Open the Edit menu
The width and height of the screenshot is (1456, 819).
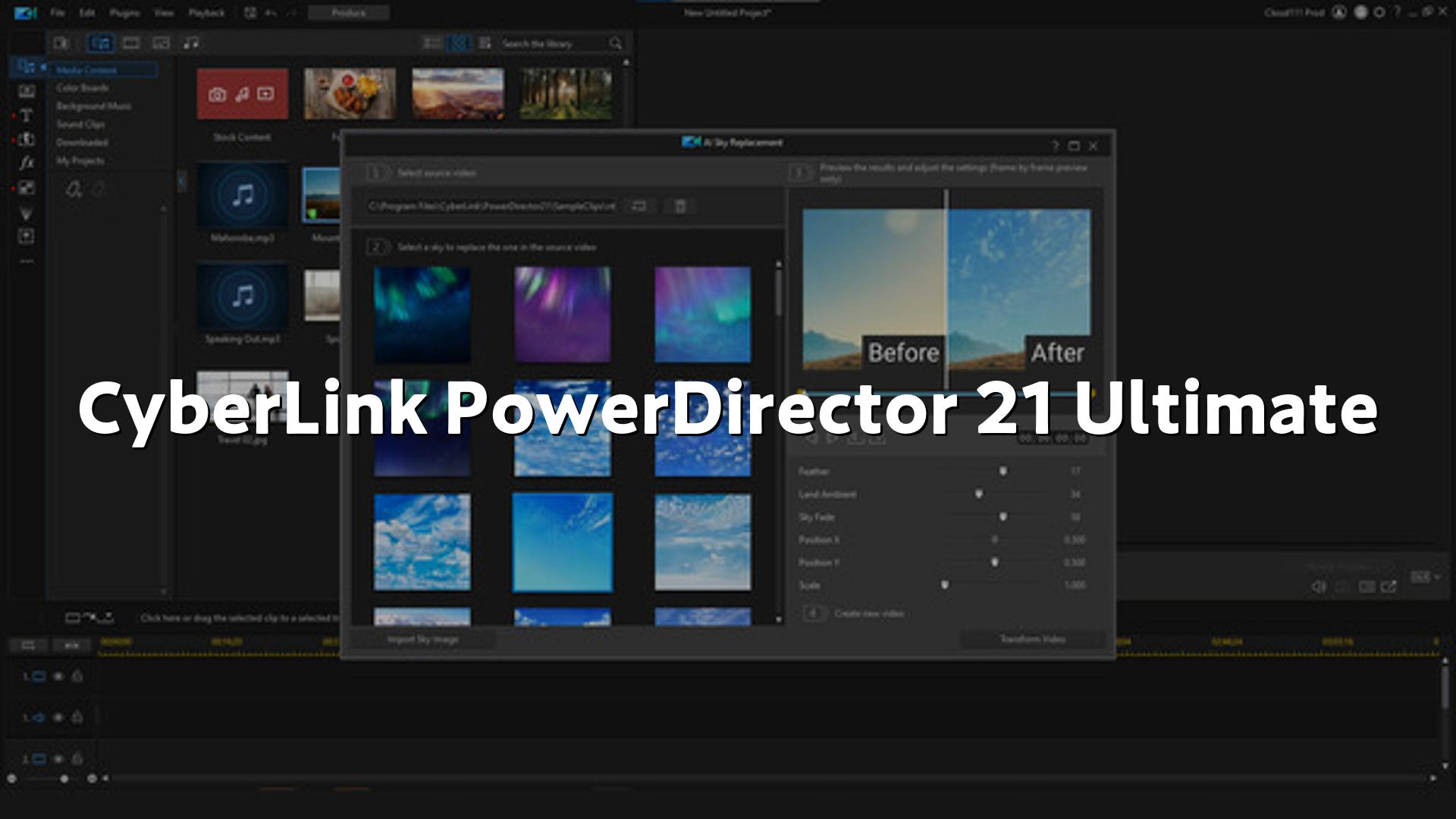coord(87,13)
